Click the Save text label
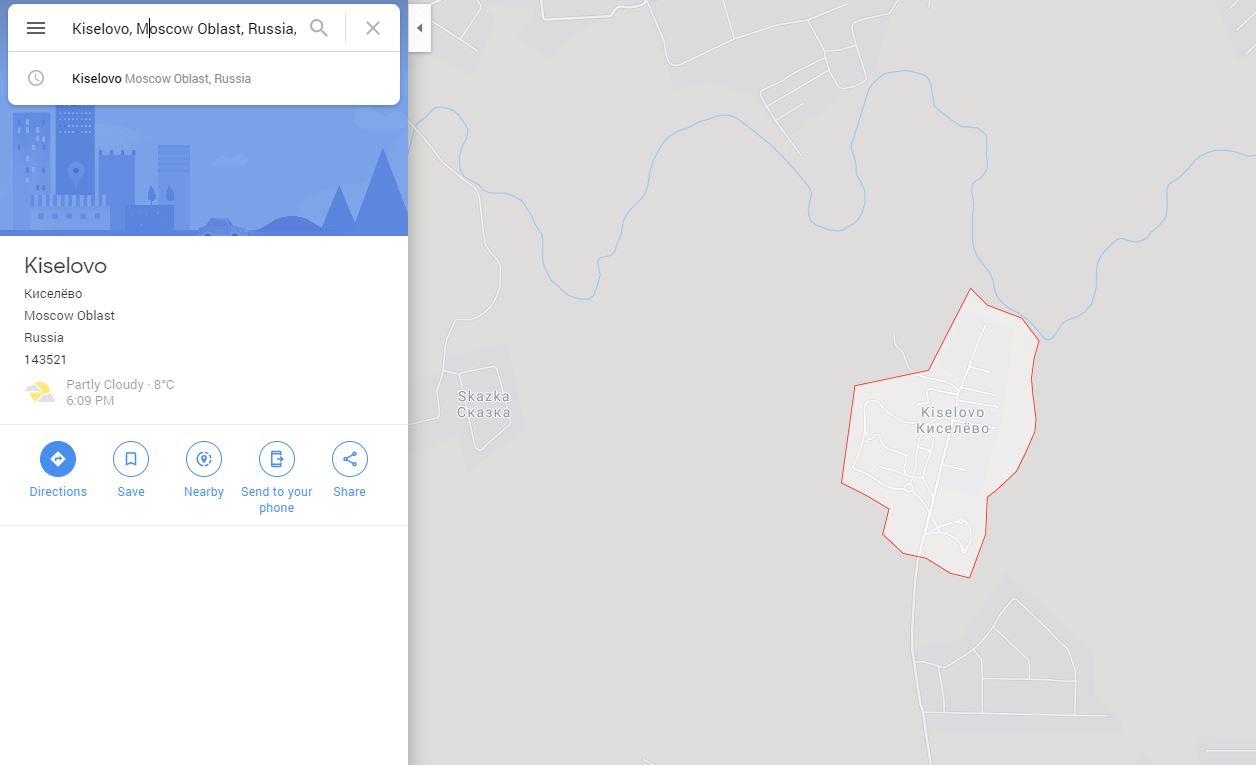1256x765 pixels. (x=131, y=492)
